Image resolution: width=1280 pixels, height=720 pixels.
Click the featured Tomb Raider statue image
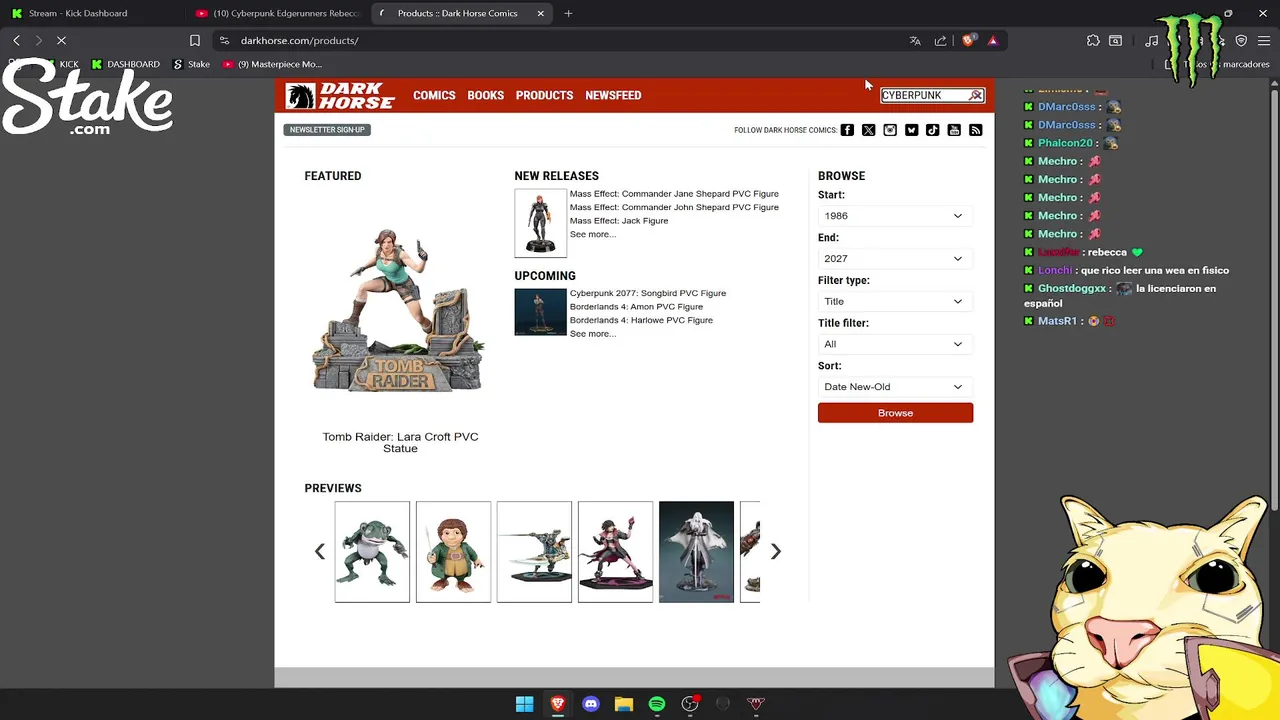coord(399,310)
